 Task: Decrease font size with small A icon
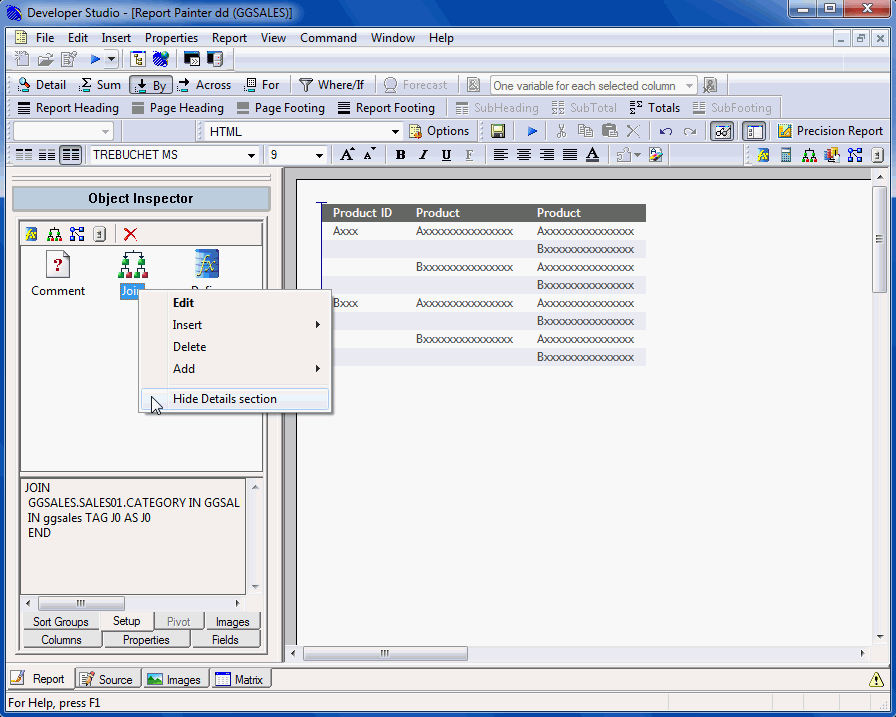[370, 155]
